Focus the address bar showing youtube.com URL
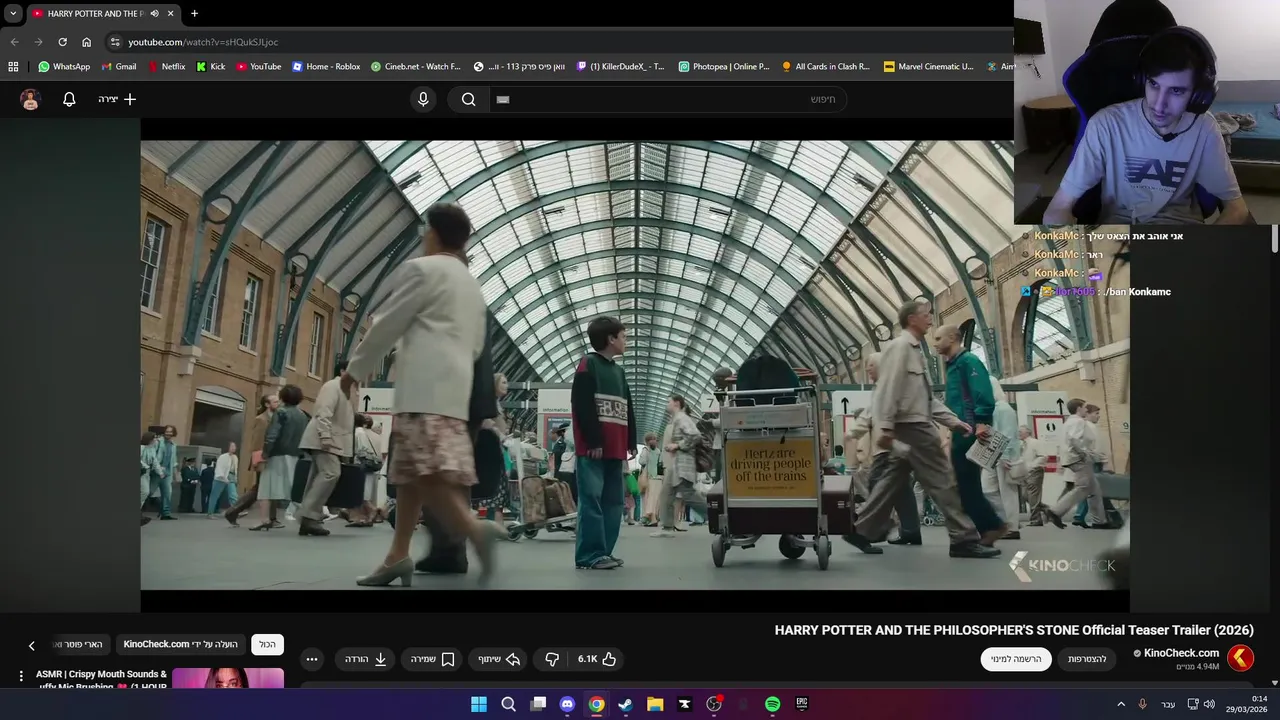Screen dimensions: 1280x720 click(x=560, y=42)
